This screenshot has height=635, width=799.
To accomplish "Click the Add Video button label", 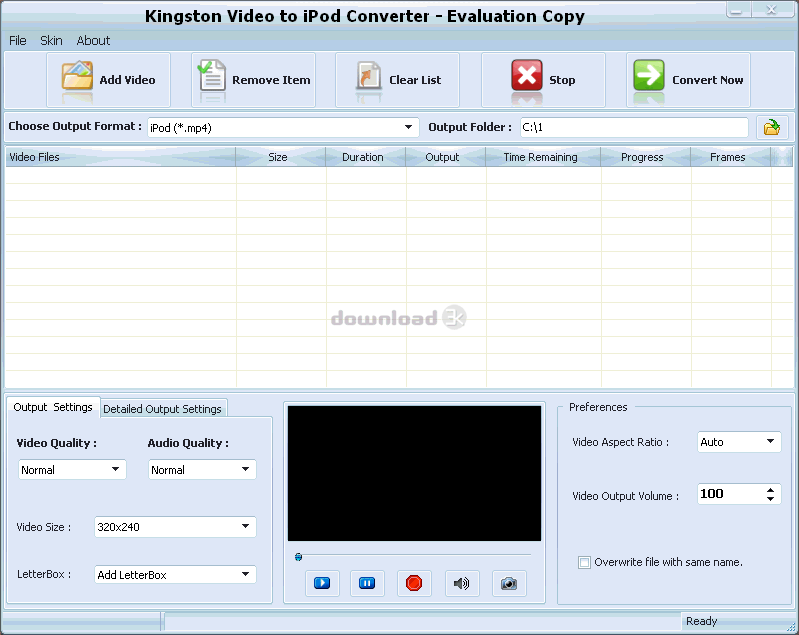I will (x=127, y=80).
